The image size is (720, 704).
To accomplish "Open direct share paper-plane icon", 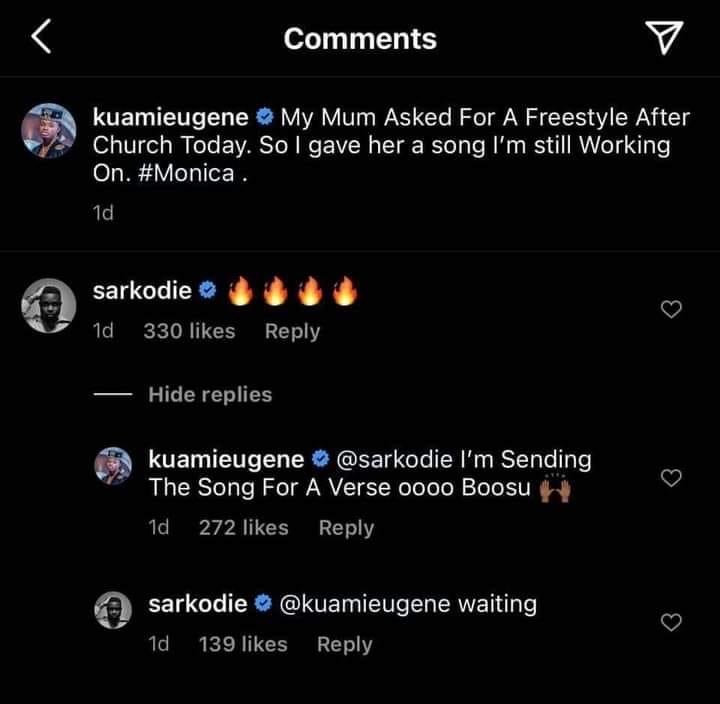I will (665, 38).
